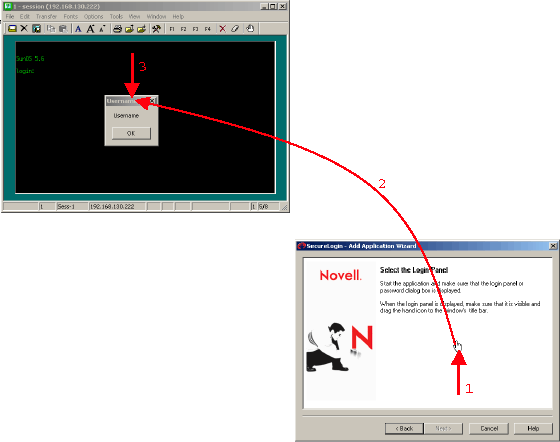This screenshot has height=442, width=560.
Task: Click the Novell logo text in wizard
Action: tap(340, 275)
